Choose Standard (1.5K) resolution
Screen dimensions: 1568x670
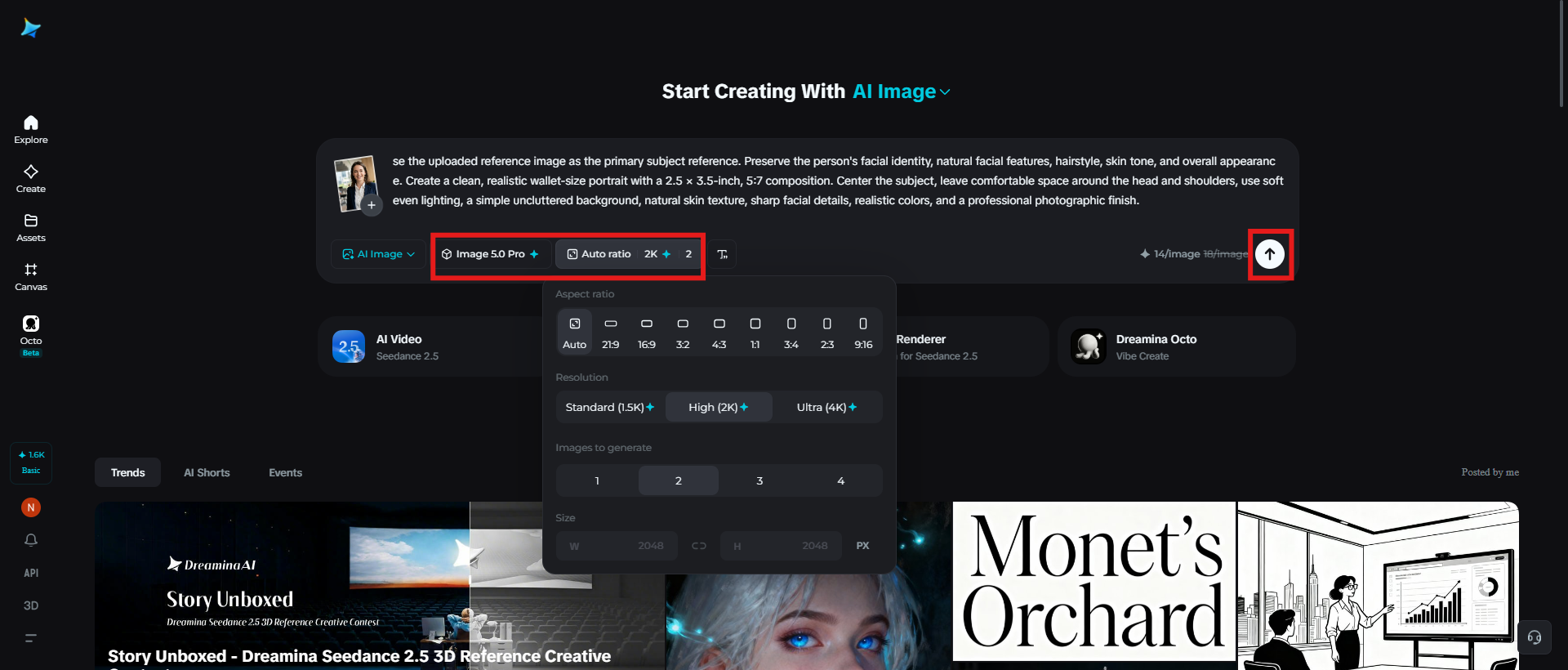610,407
